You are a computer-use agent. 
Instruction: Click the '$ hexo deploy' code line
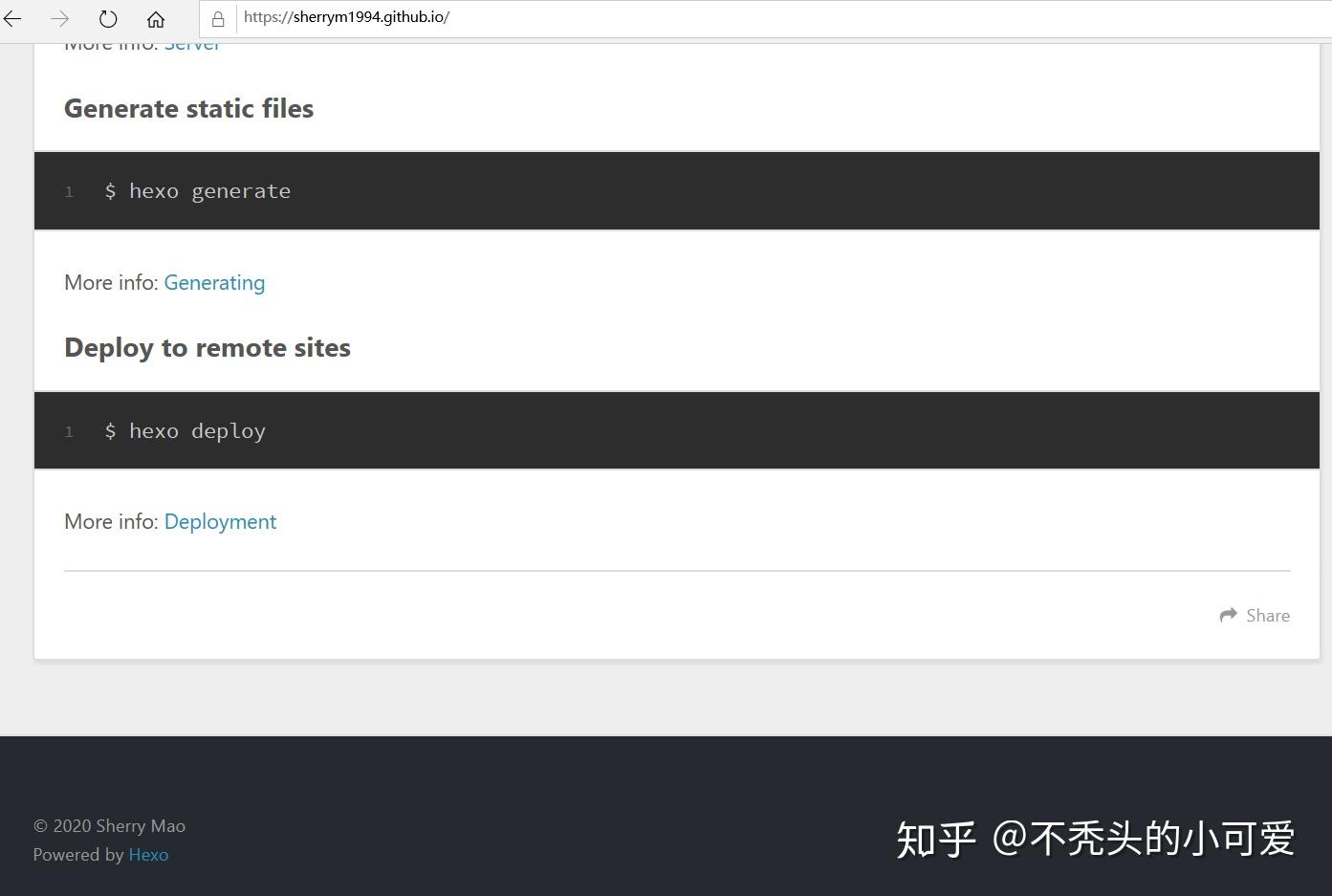(185, 431)
